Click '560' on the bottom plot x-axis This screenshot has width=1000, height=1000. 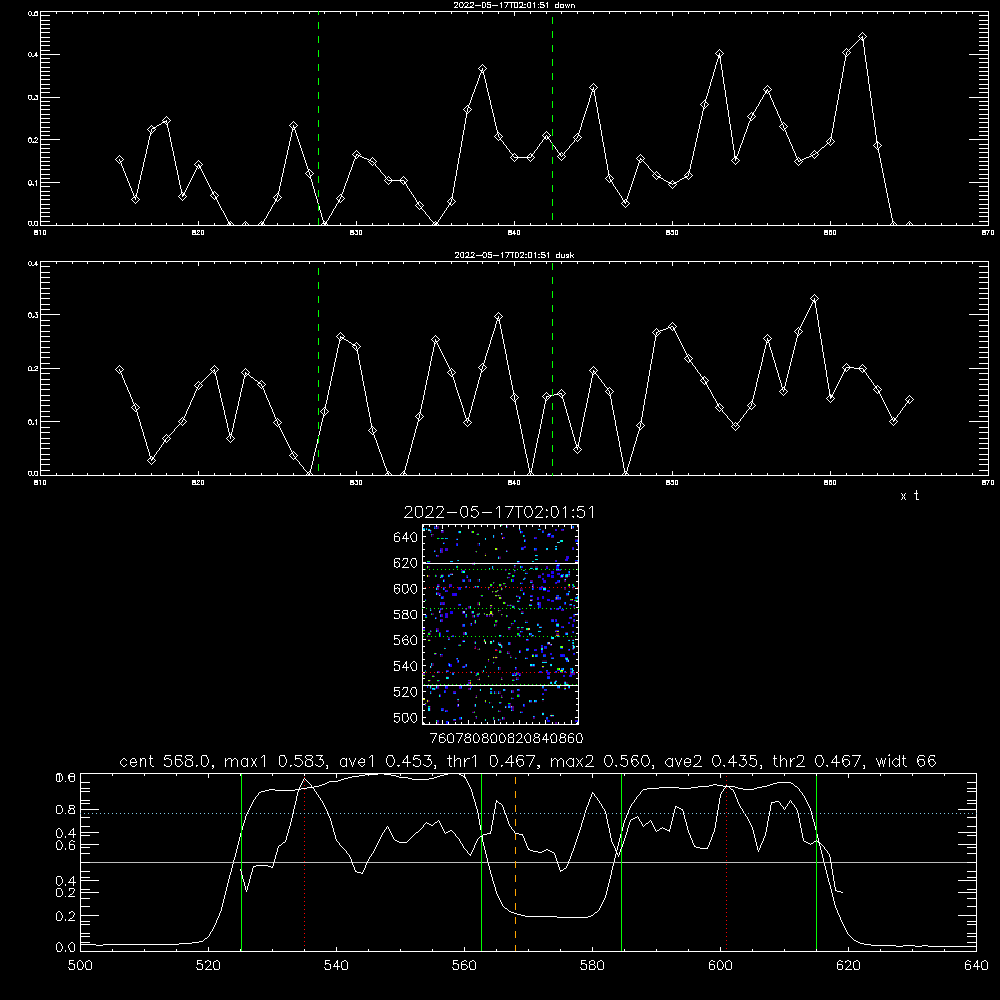[464, 966]
